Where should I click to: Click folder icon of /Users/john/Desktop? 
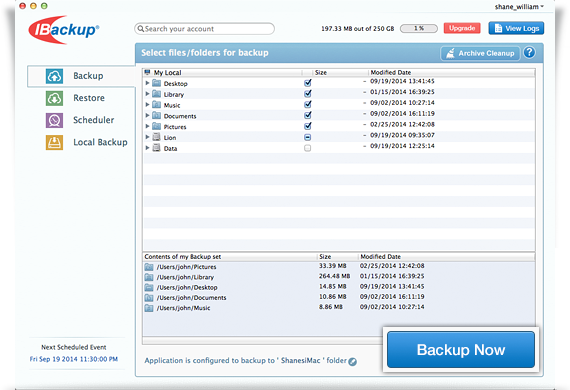click(149, 288)
